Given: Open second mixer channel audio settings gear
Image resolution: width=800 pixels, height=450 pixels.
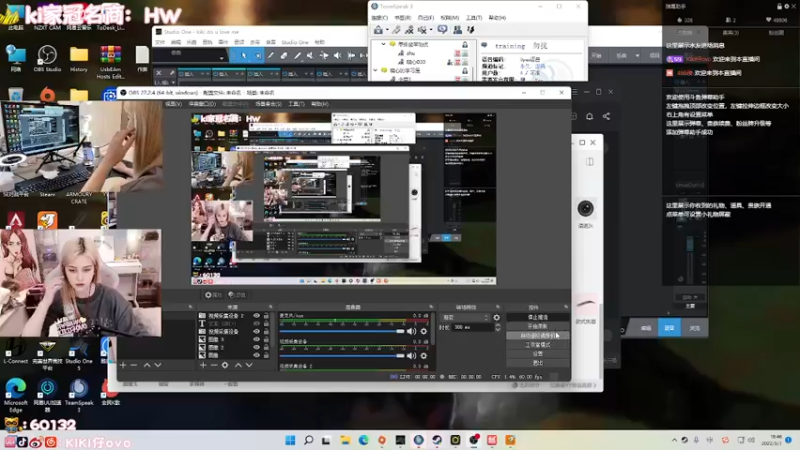Looking at the screenshot, I should (x=423, y=356).
